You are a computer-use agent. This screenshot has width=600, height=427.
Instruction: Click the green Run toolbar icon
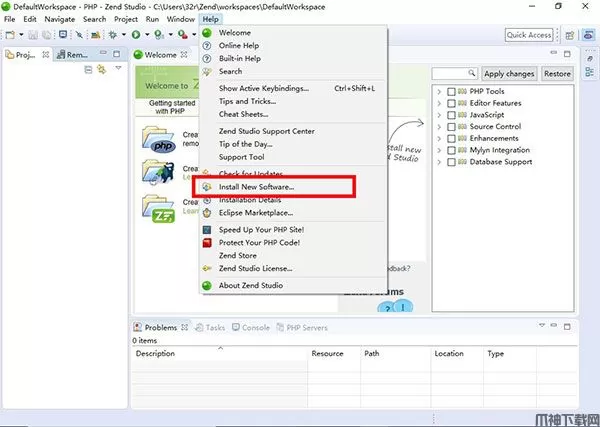(134, 35)
